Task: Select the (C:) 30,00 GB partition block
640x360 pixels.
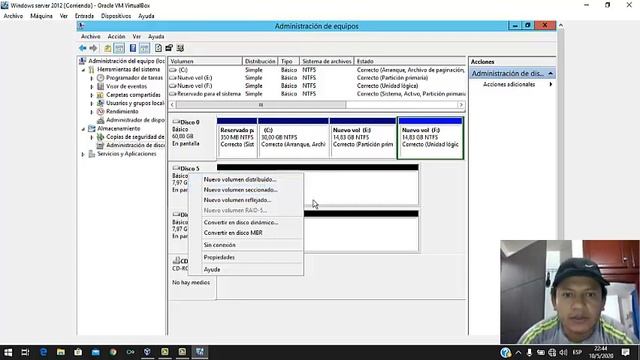Action: coord(293,138)
